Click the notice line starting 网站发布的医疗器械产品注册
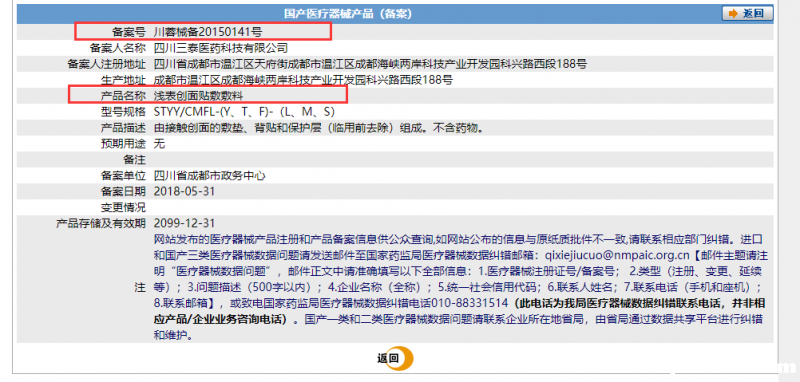The height and width of the screenshot is (382, 800). 458,239
